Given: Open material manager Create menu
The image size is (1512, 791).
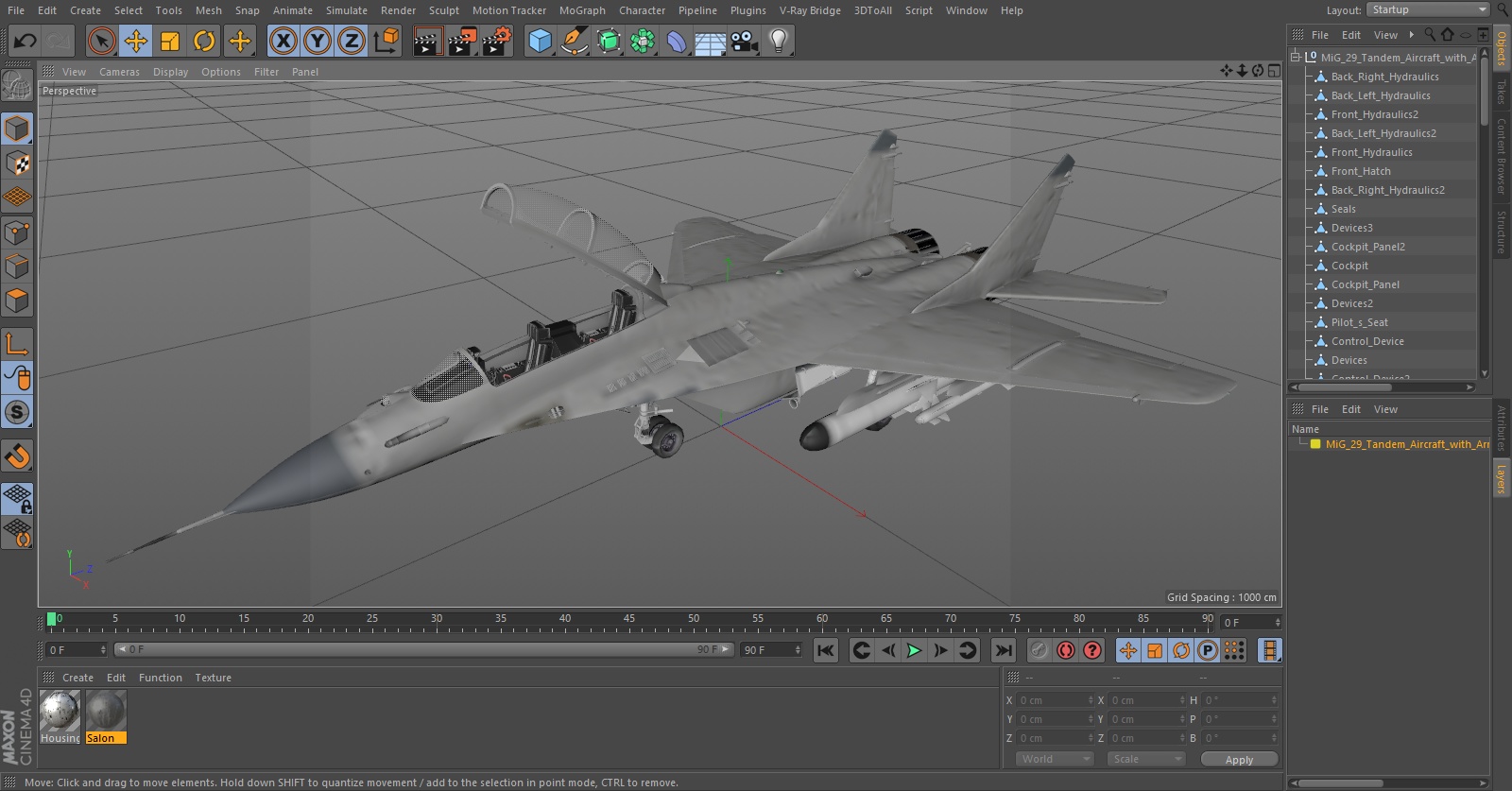Looking at the screenshot, I should click(77, 678).
